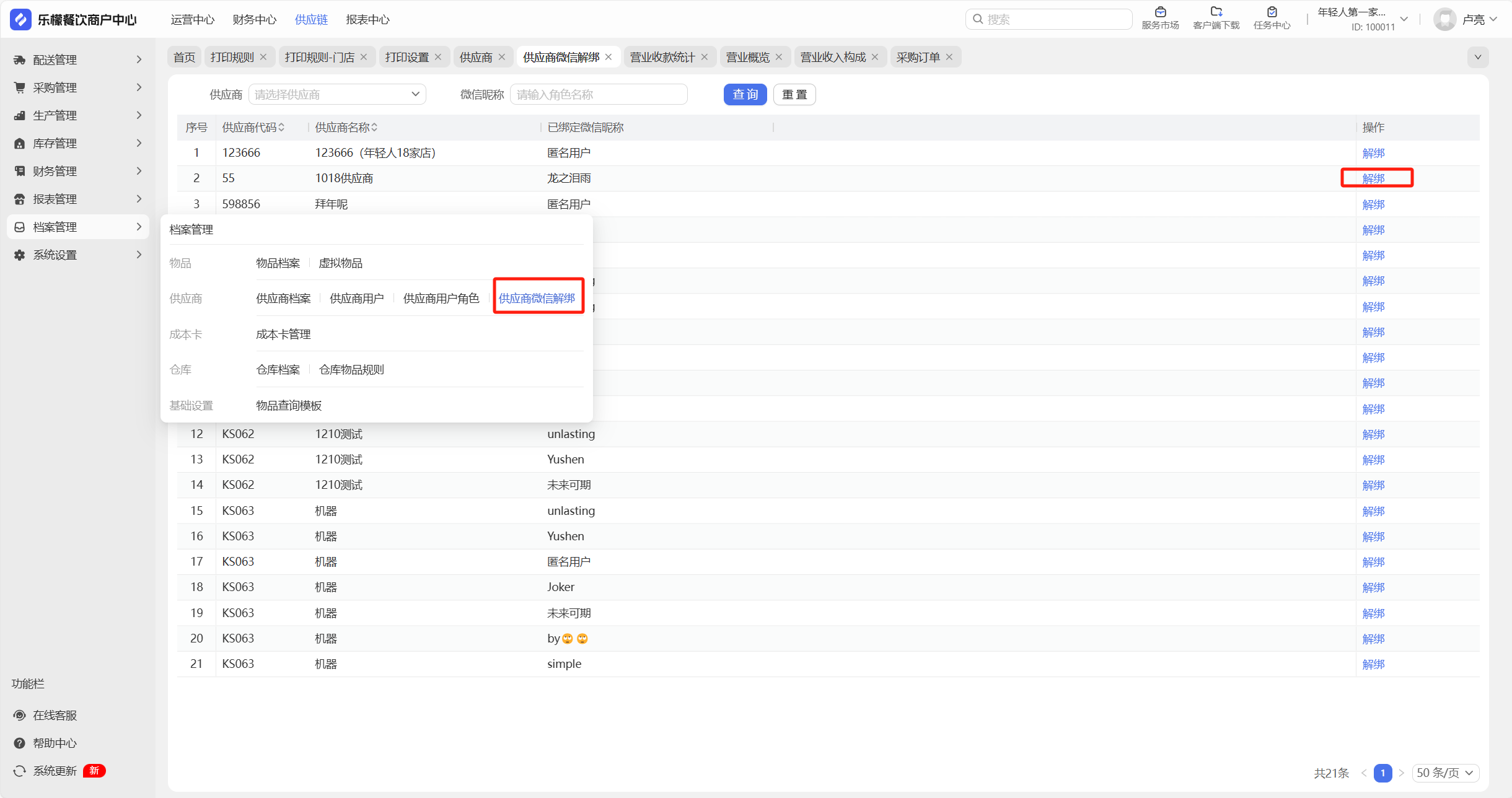Open 客户端下载 client download icon
Viewport: 1512px width, 798px height.
pos(1216,12)
